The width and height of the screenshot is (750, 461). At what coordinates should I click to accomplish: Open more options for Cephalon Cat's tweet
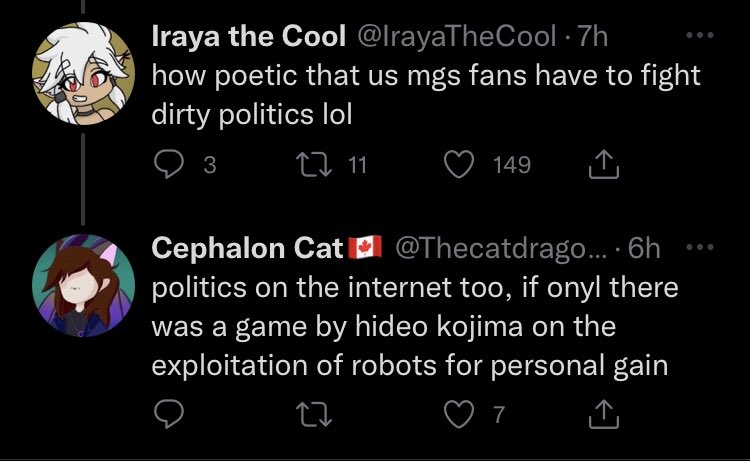(700, 247)
